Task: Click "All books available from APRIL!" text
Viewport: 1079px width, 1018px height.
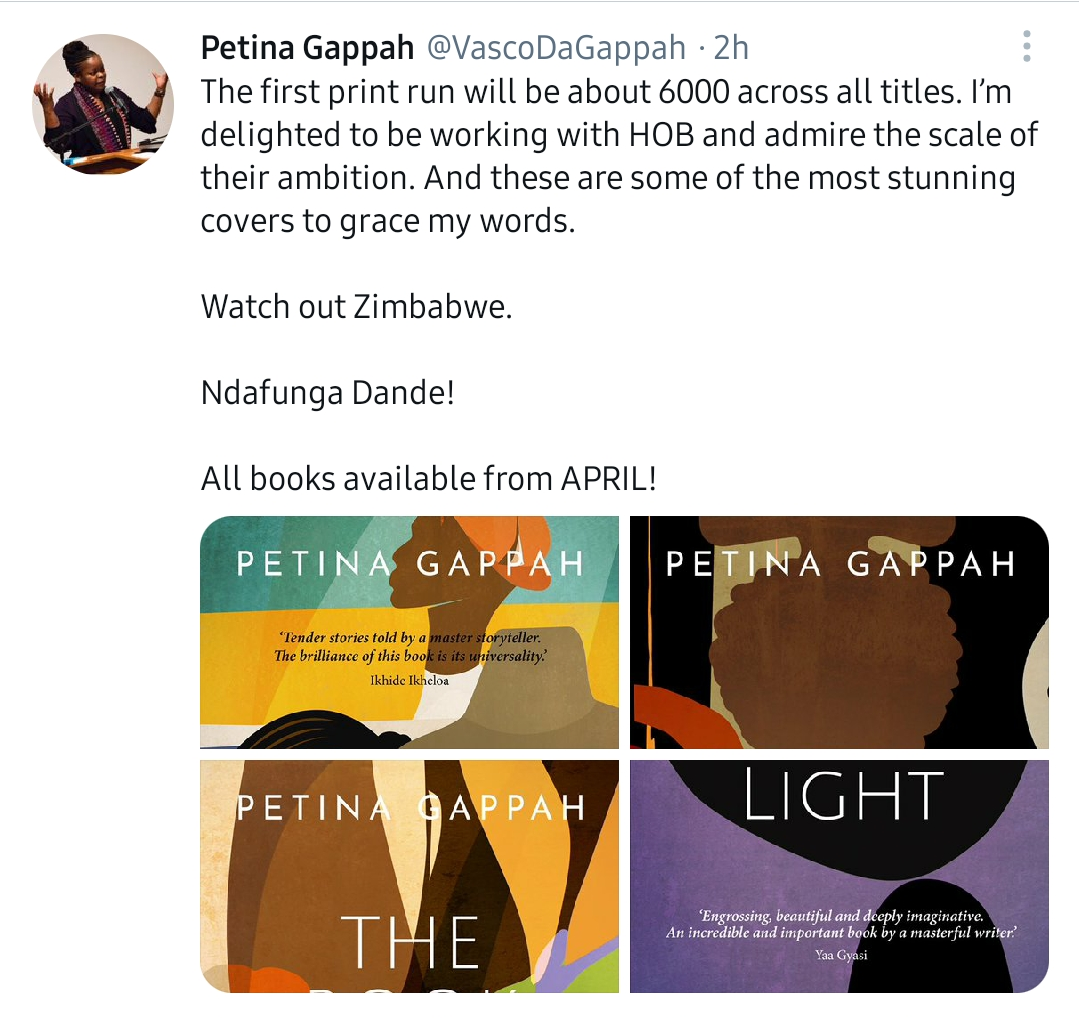Action: pos(429,478)
